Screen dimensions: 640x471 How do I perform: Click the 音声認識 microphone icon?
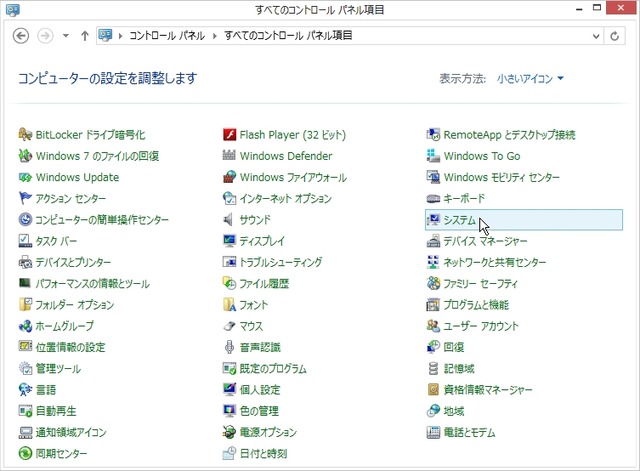point(229,347)
